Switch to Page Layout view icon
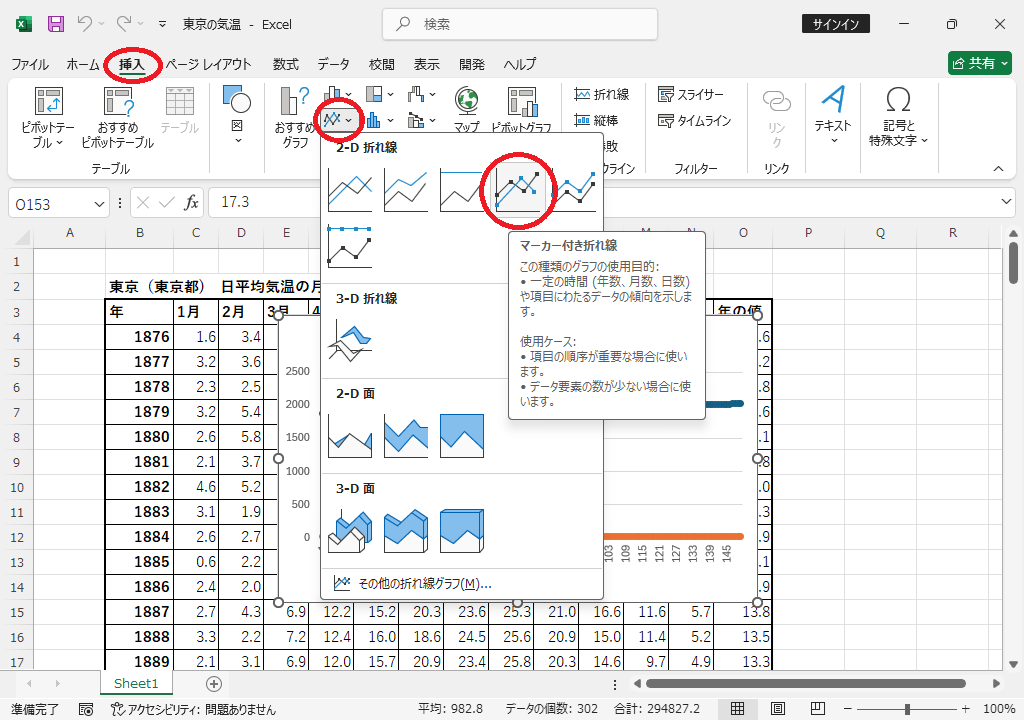 [x=778, y=709]
